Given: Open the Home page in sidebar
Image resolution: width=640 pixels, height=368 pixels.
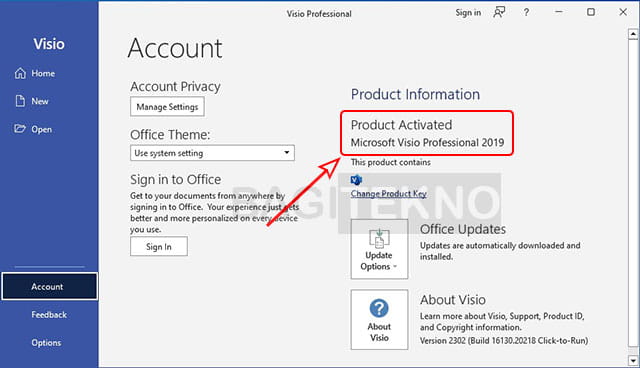Looking at the screenshot, I should click(35, 73).
